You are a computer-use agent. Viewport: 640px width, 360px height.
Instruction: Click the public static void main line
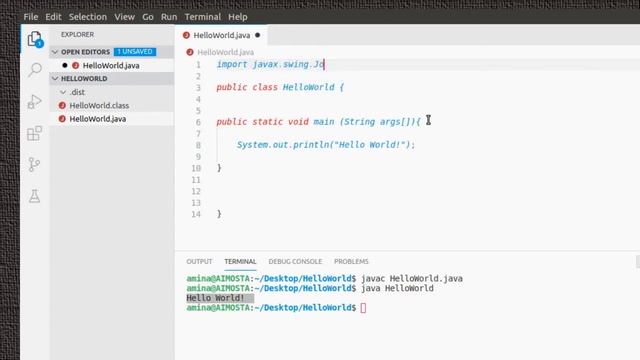[x=318, y=122]
